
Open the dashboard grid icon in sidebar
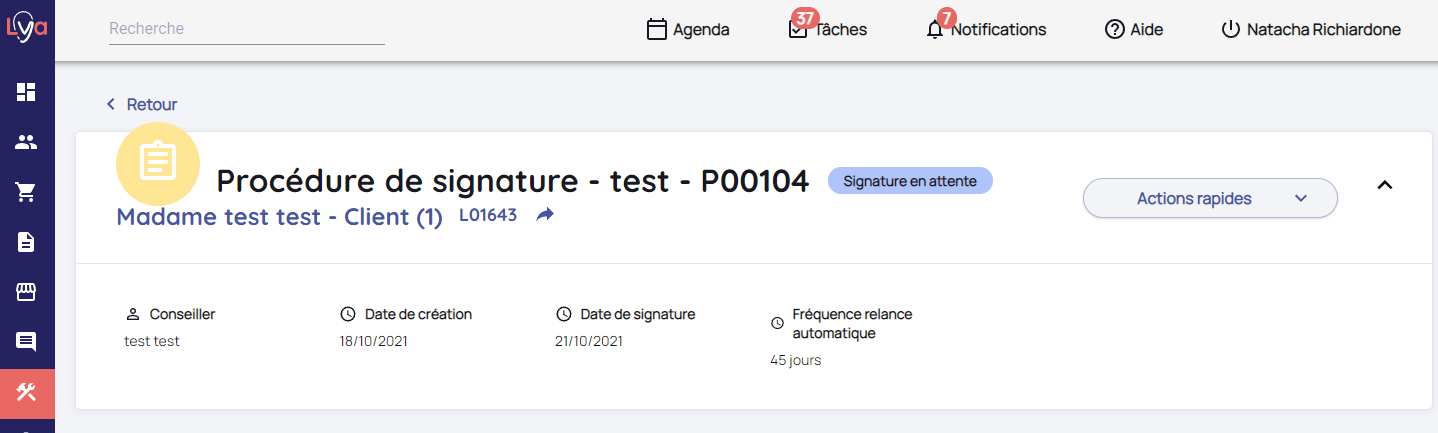(x=26, y=92)
